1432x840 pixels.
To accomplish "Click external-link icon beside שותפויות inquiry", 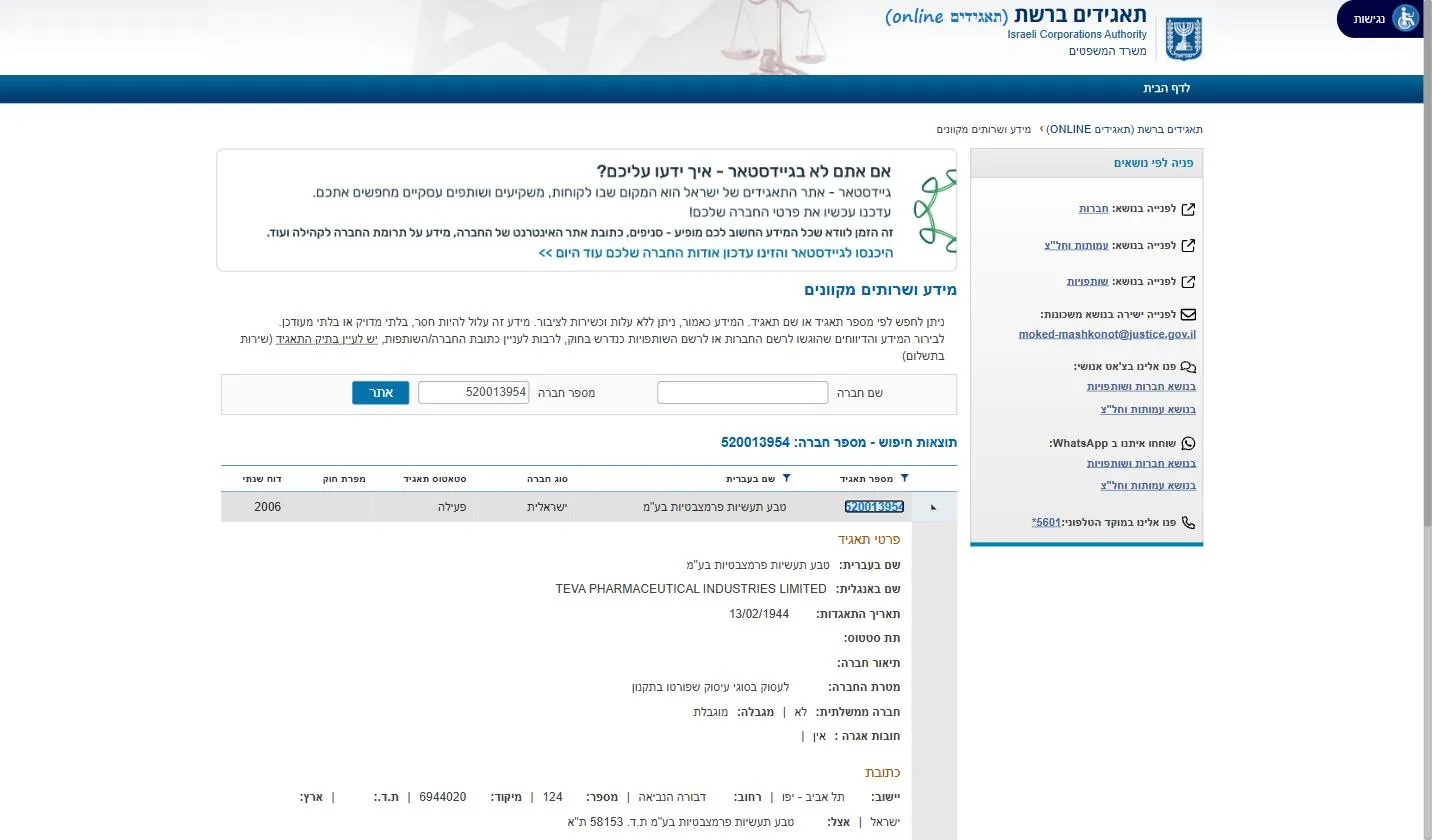I will click(x=1188, y=282).
